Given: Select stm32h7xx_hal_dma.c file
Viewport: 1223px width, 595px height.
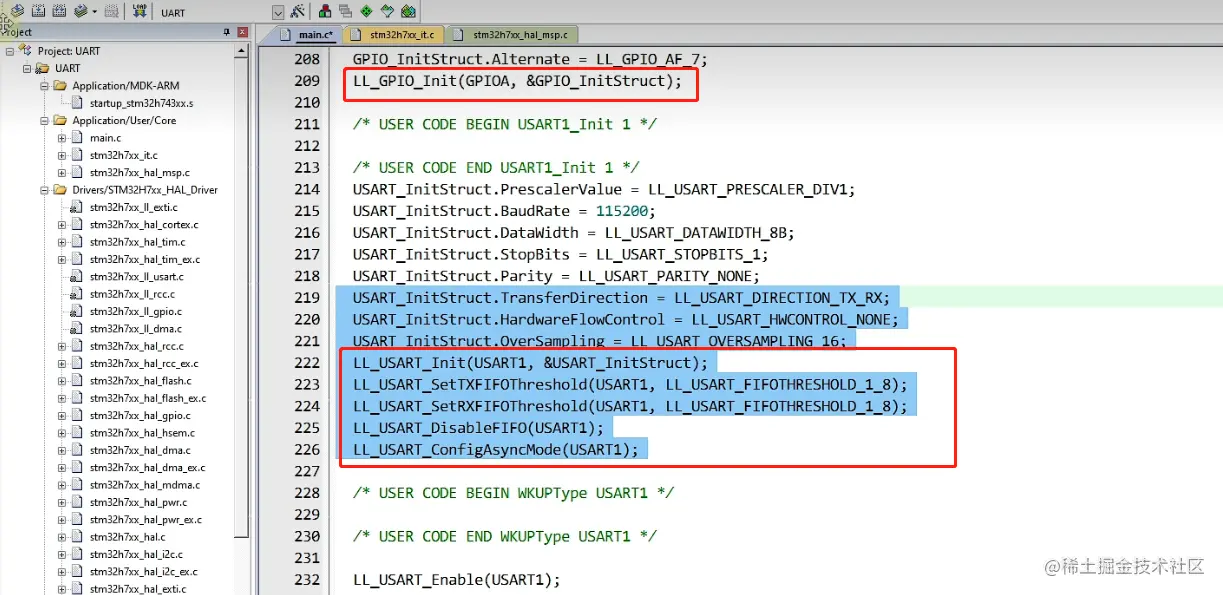Looking at the screenshot, I should 139,450.
